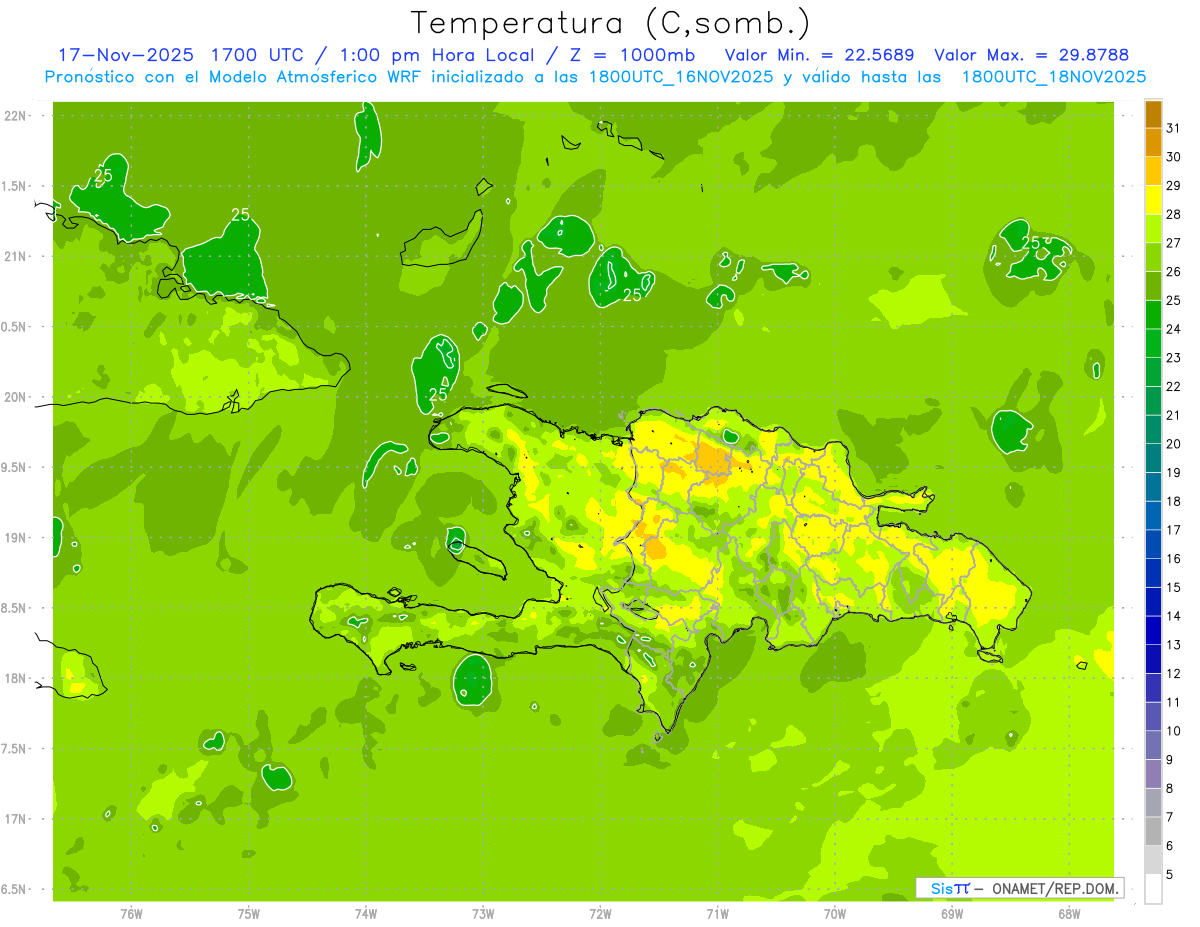Click the "17N" latitude axis label
Screen dimensions: 1200x927
click(x=16, y=819)
